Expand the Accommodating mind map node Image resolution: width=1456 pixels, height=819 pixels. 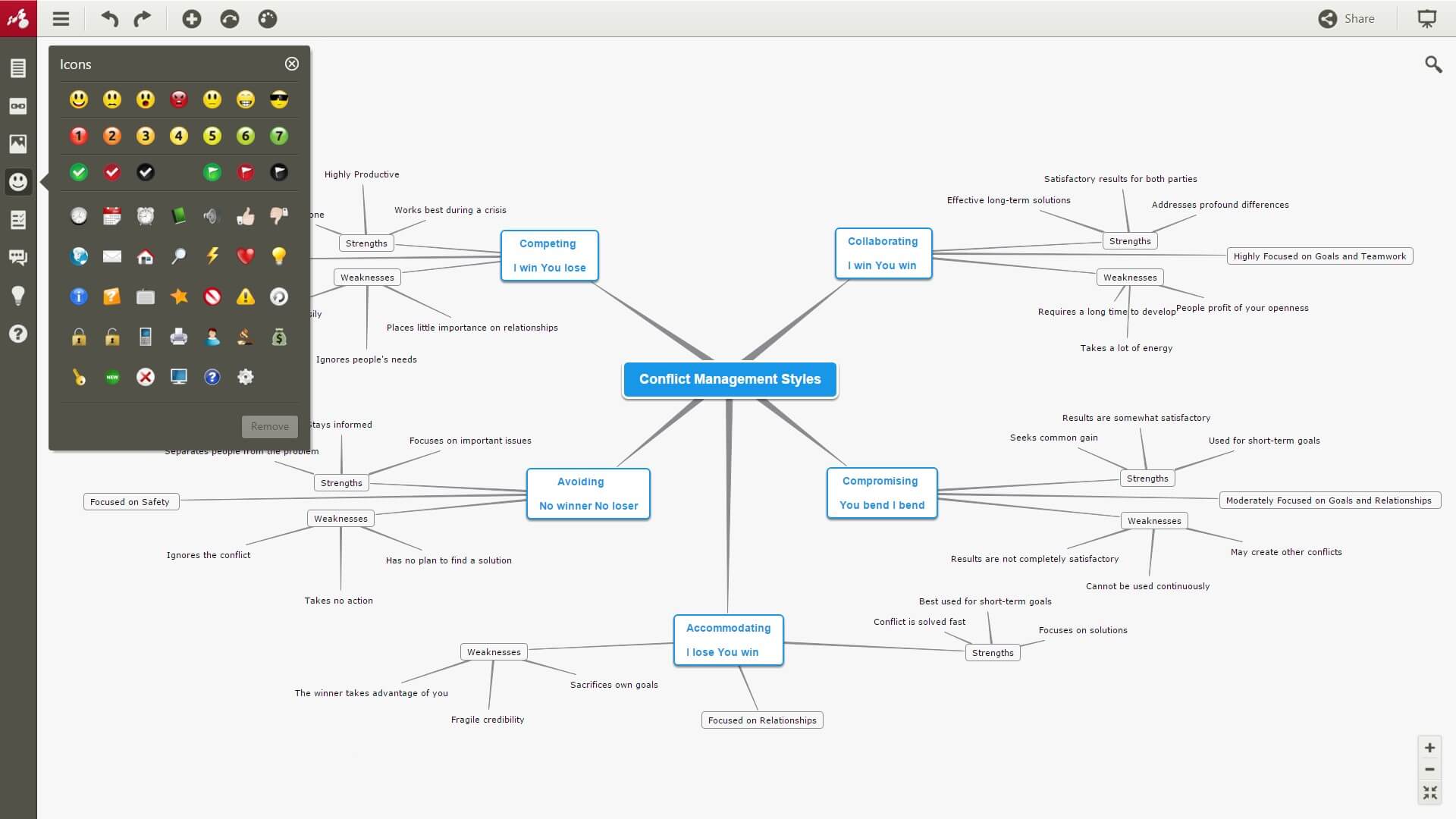pyautogui.click(x=727, y=640)
